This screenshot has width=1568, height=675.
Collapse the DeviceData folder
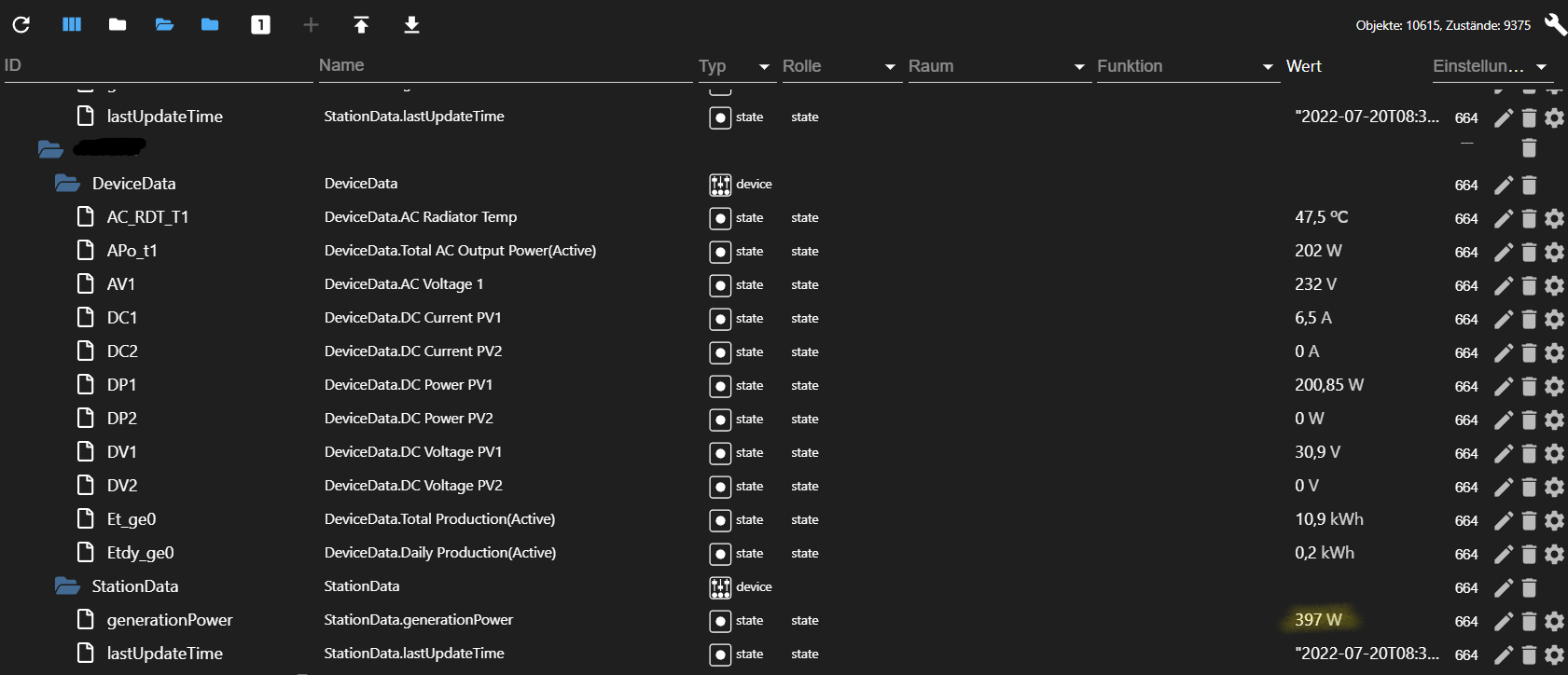[x=67, y=184]
